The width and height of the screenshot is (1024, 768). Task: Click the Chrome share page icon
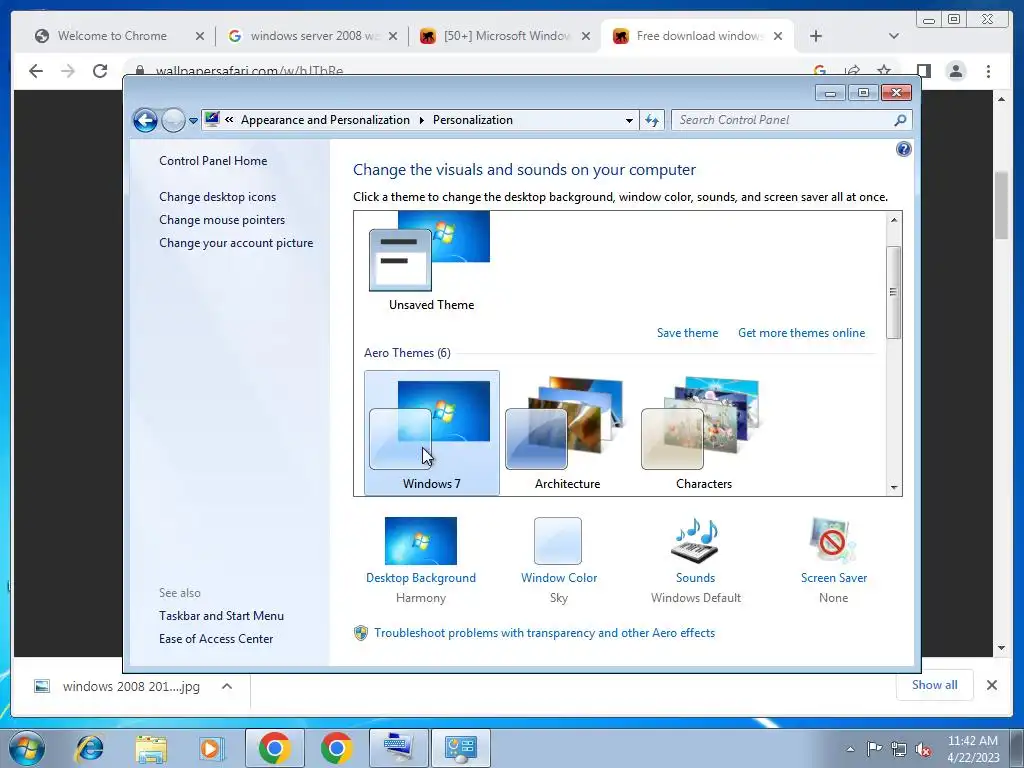pyautogui.click(x=852, y=70)
